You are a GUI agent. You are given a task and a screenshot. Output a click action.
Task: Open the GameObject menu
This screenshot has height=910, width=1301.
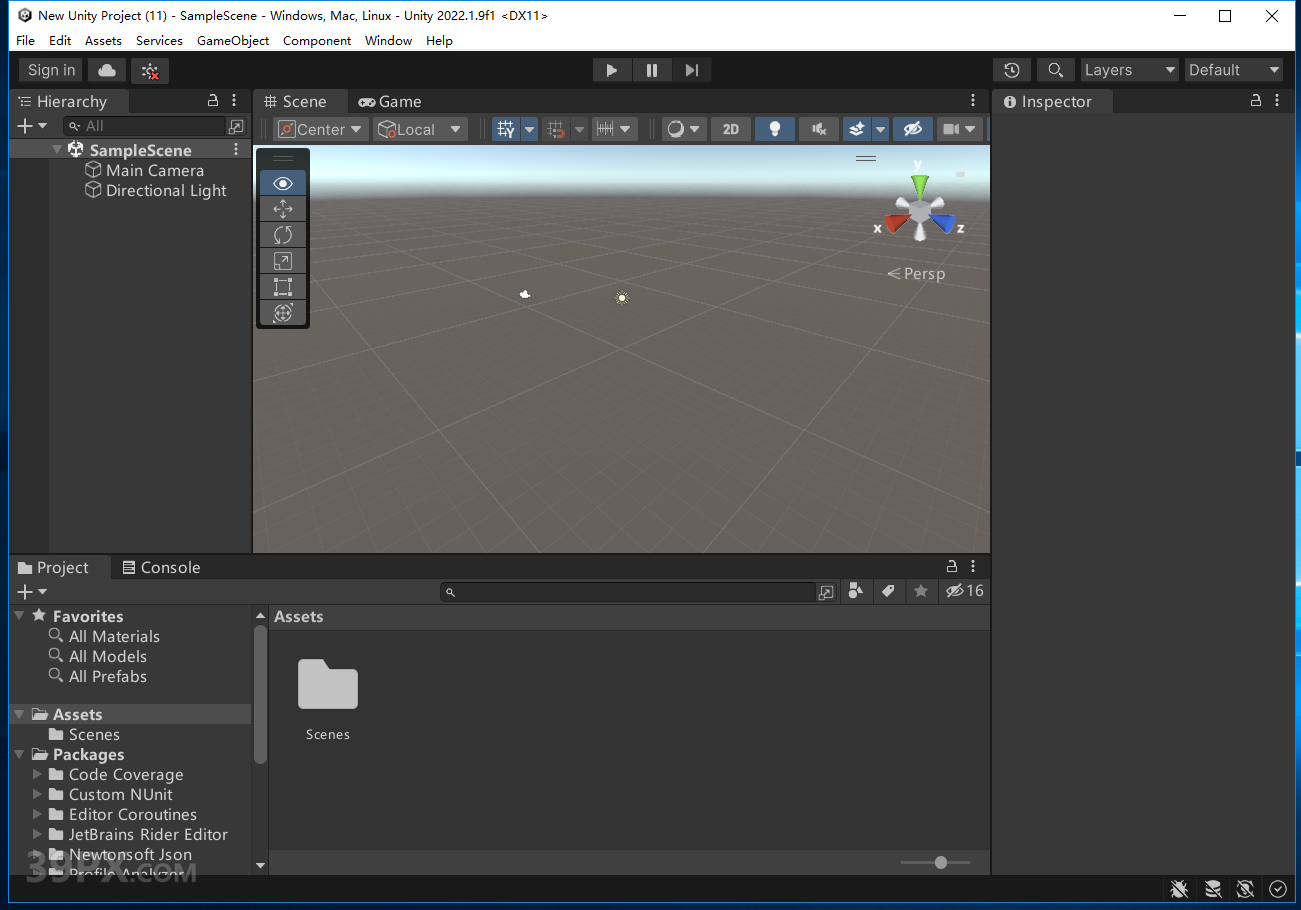tap(233, 41)
